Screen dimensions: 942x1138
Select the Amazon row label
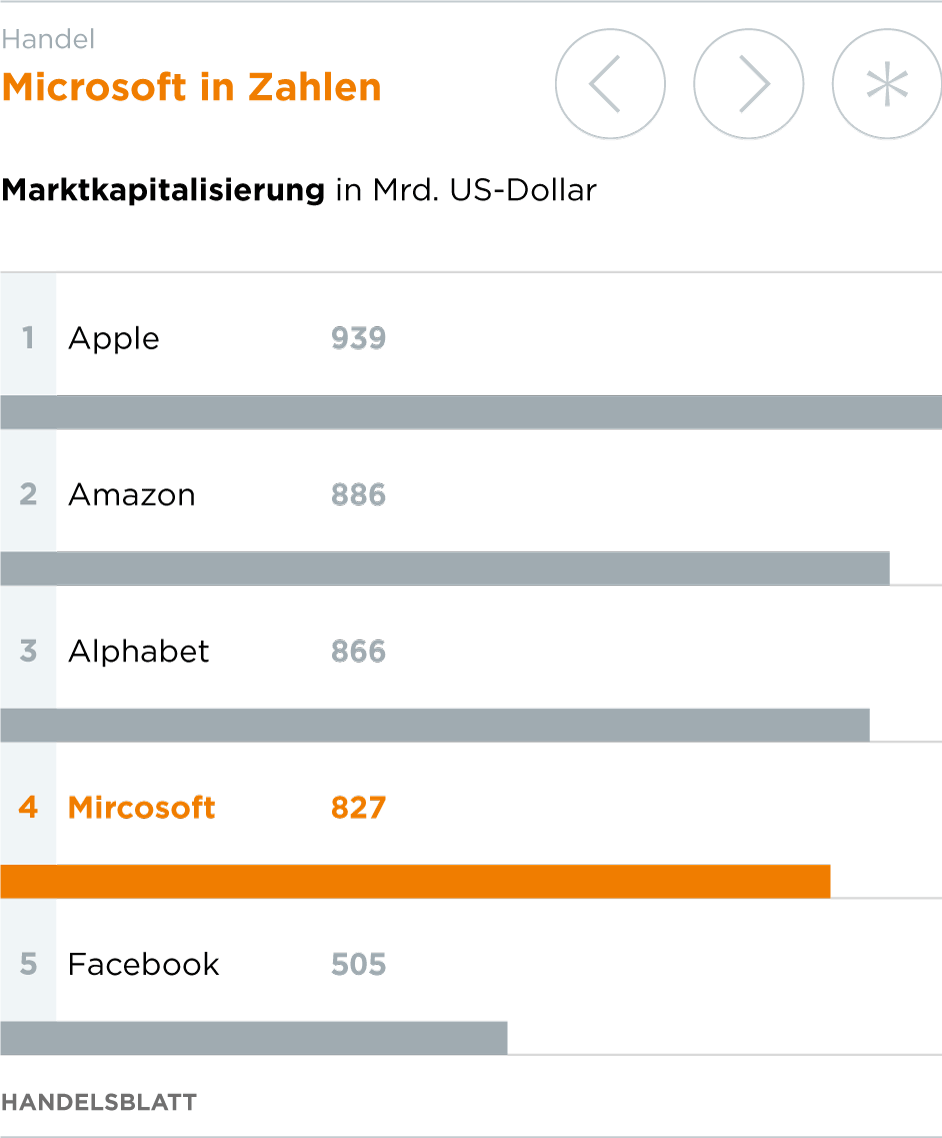132,495
